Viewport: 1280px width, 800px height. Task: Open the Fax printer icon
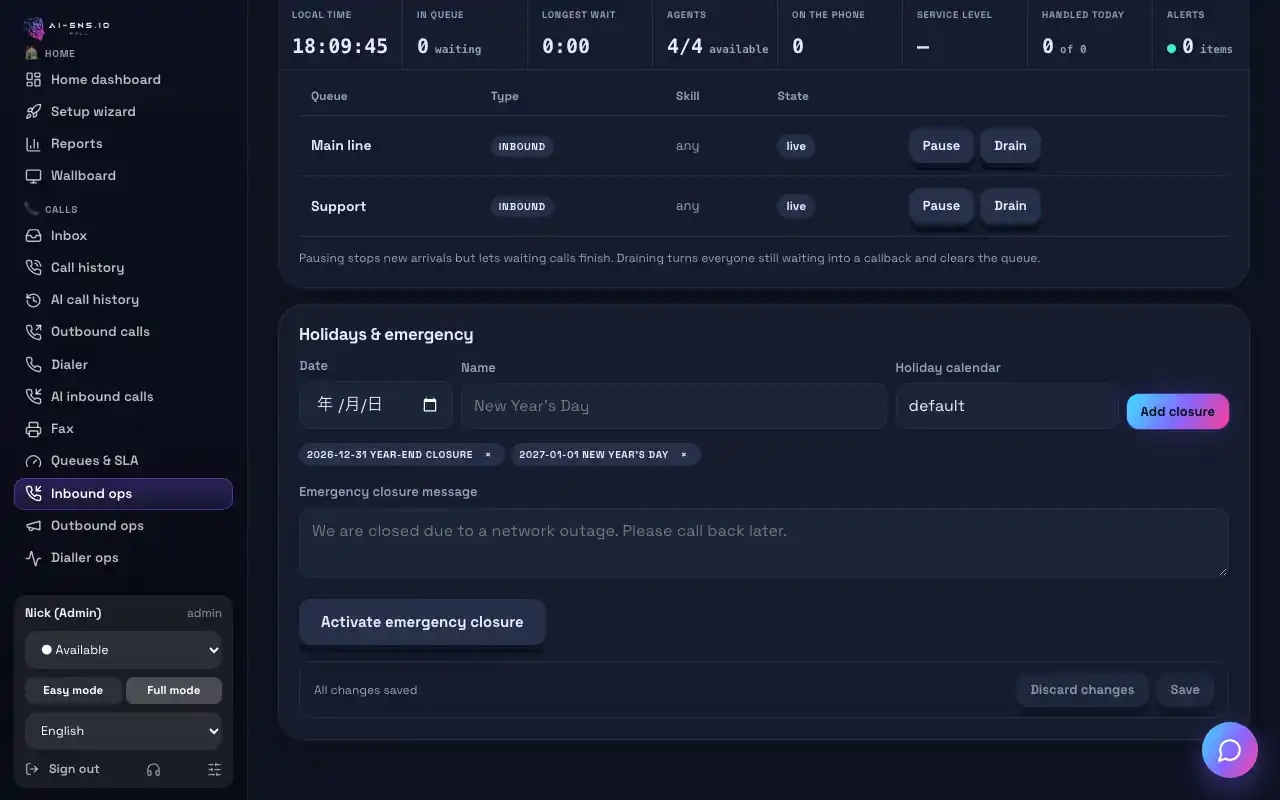(x=33, y=429)
